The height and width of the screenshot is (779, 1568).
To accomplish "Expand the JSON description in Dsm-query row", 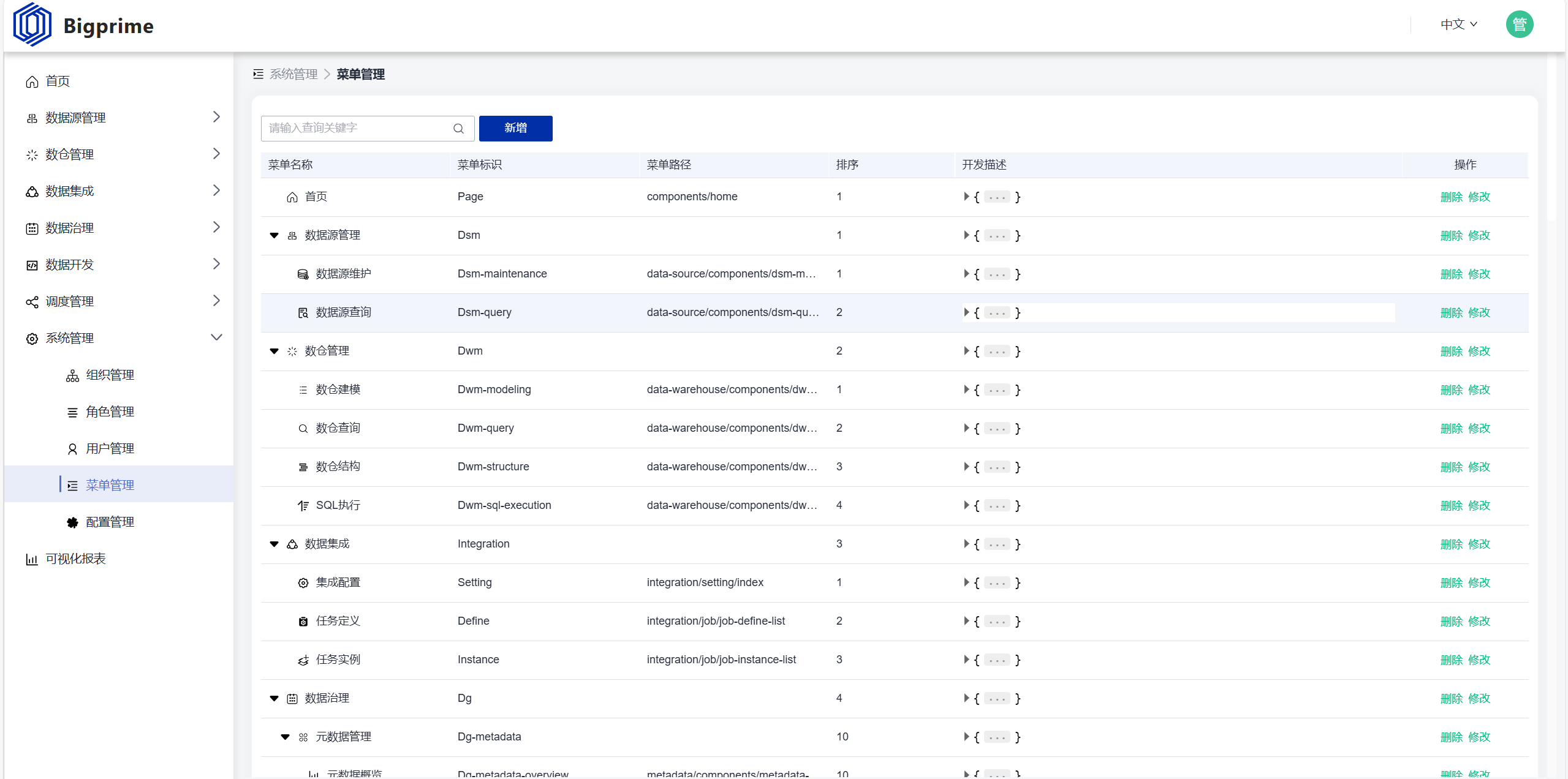I will click(x=966, y=312).
